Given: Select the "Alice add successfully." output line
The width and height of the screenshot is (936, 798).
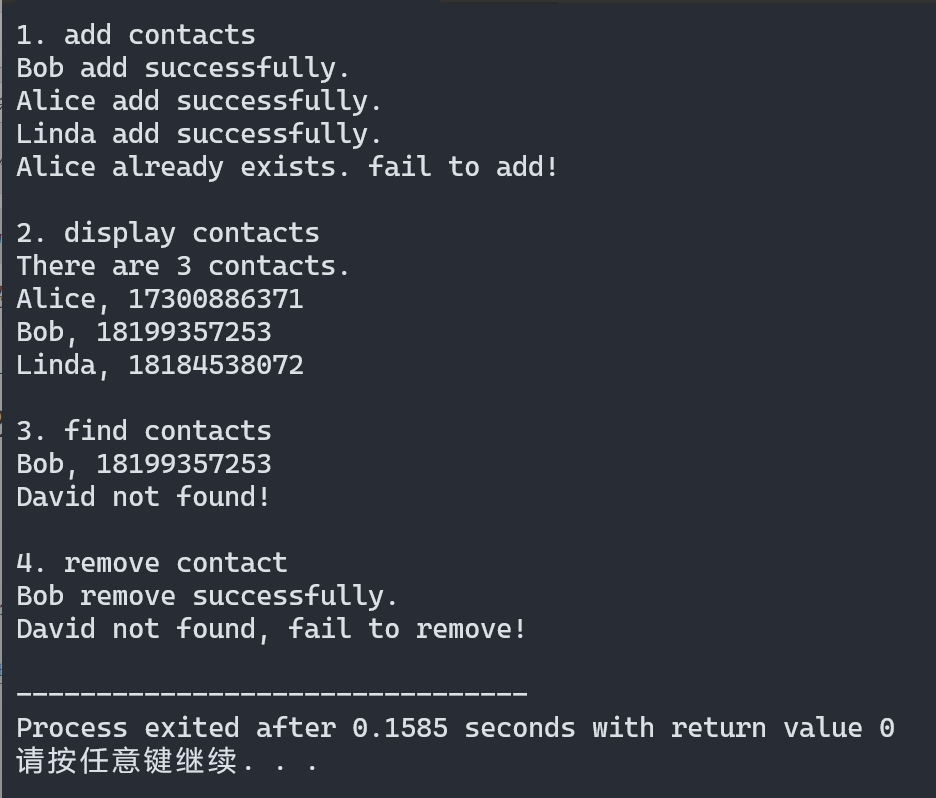Looking at the screenshot, I should tap(199, 101).
